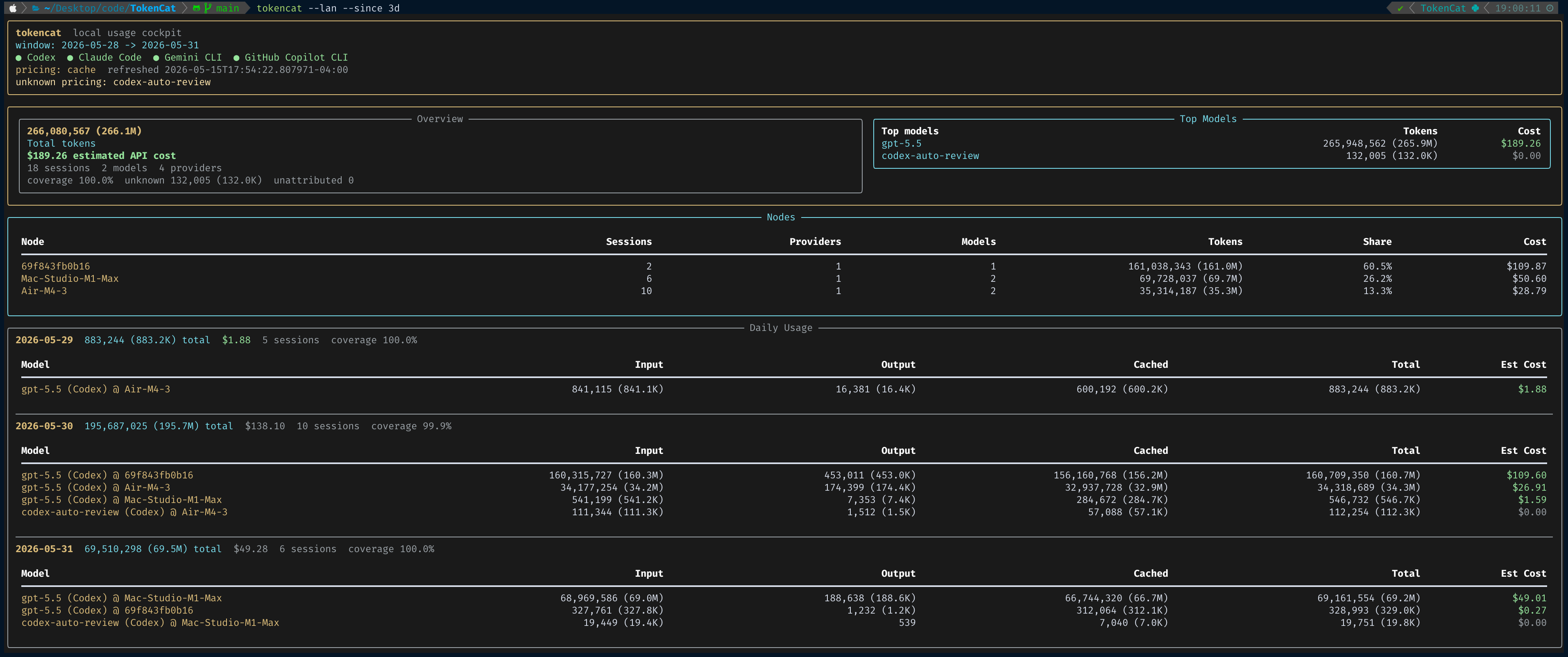1568x657 pixels.
Task: Click the 2026-05-29 date heading
Action: pos(44,340)
